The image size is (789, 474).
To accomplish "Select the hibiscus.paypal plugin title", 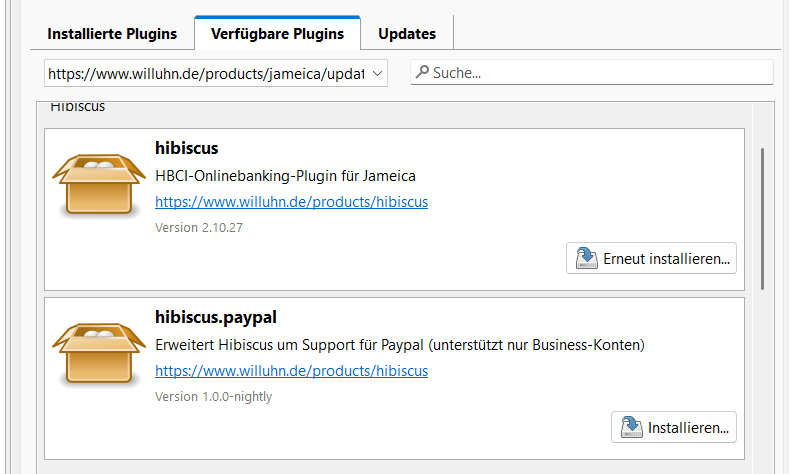I will click(x=216, y=317).
